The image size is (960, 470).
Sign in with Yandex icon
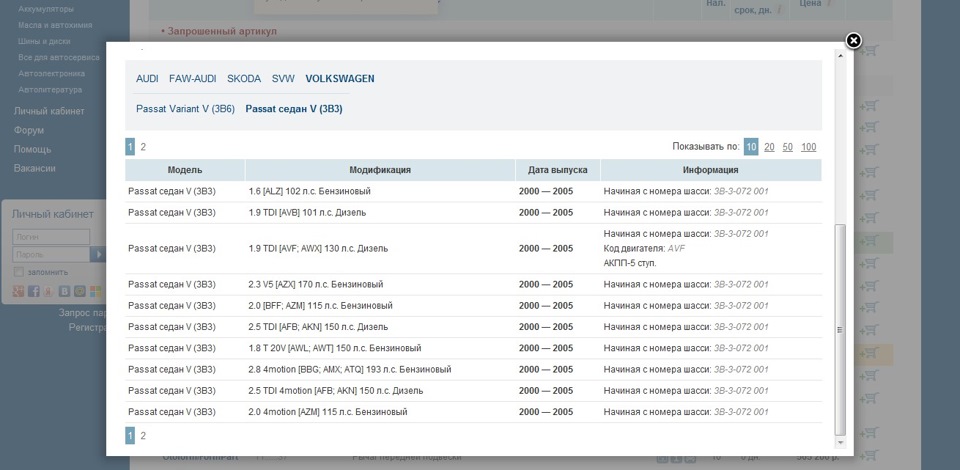pos(48,291)
